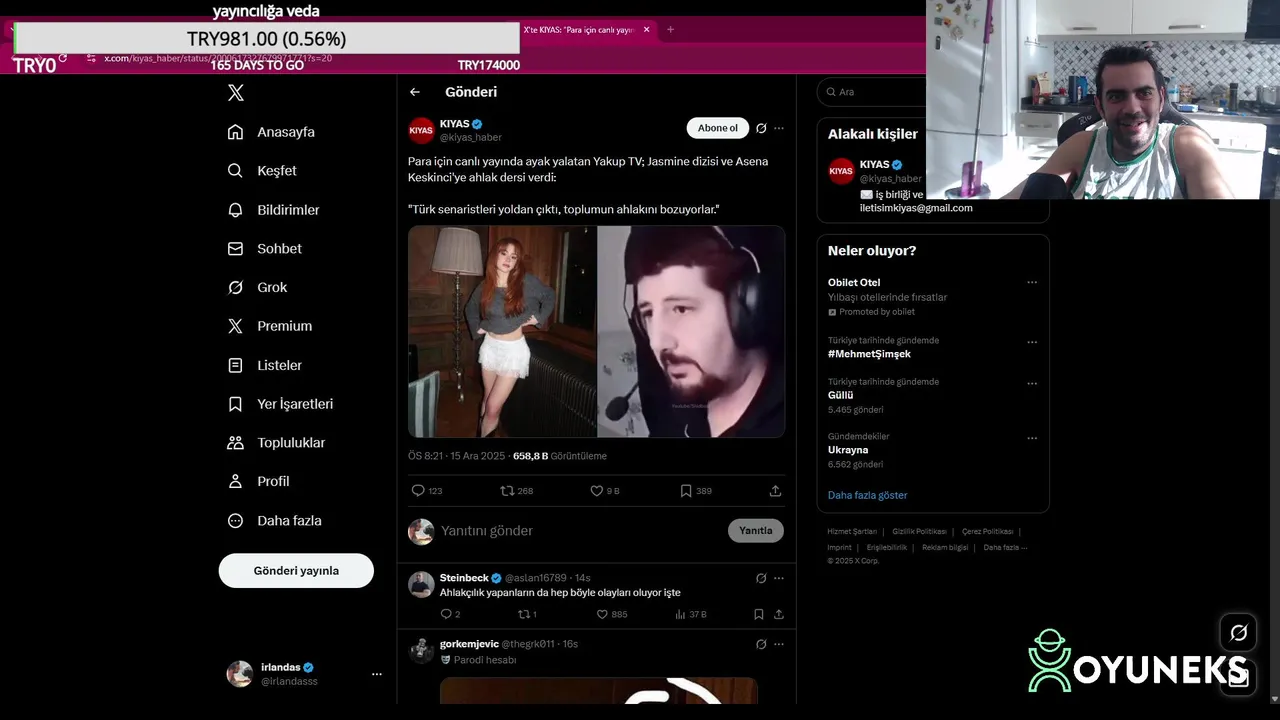Open more options for #MehmetŞimşek trend

point(1032,342)
